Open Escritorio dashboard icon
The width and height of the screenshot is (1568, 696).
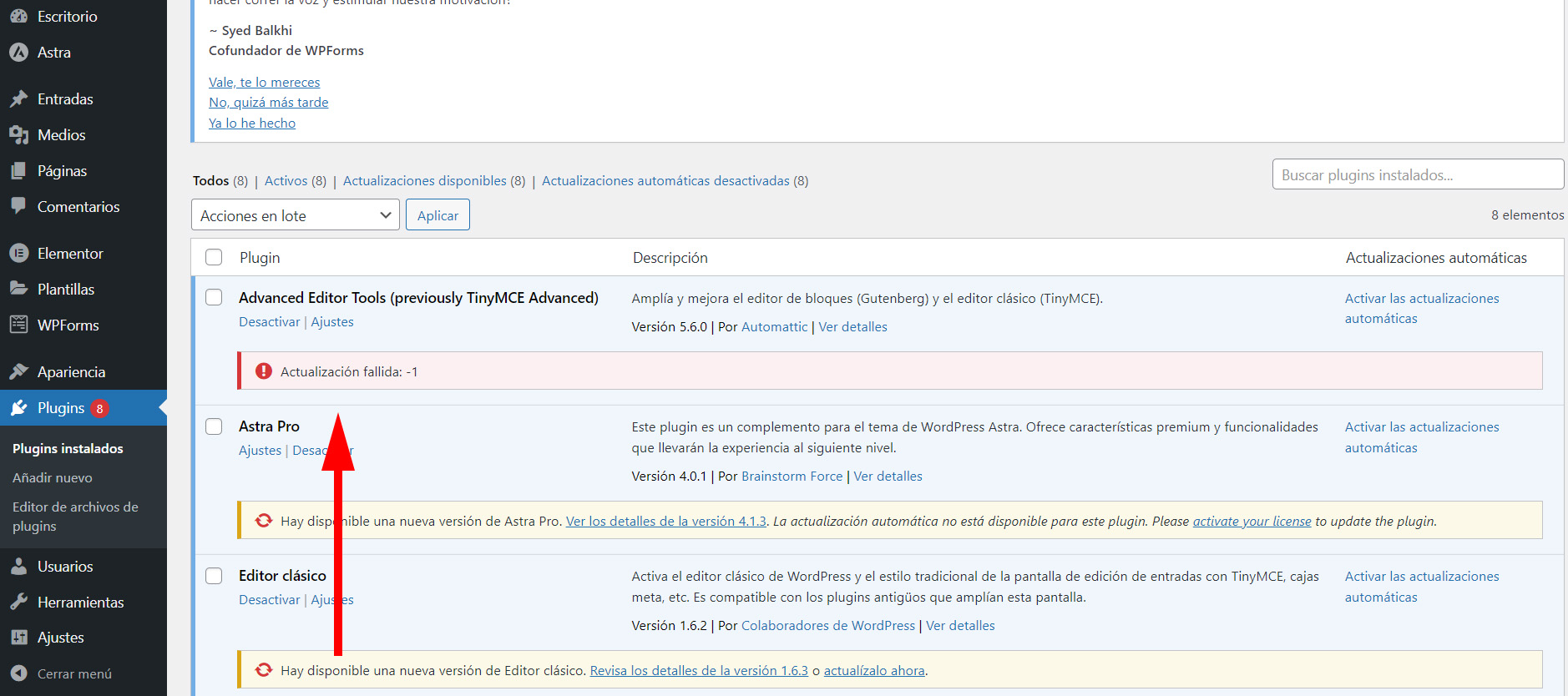18,16
